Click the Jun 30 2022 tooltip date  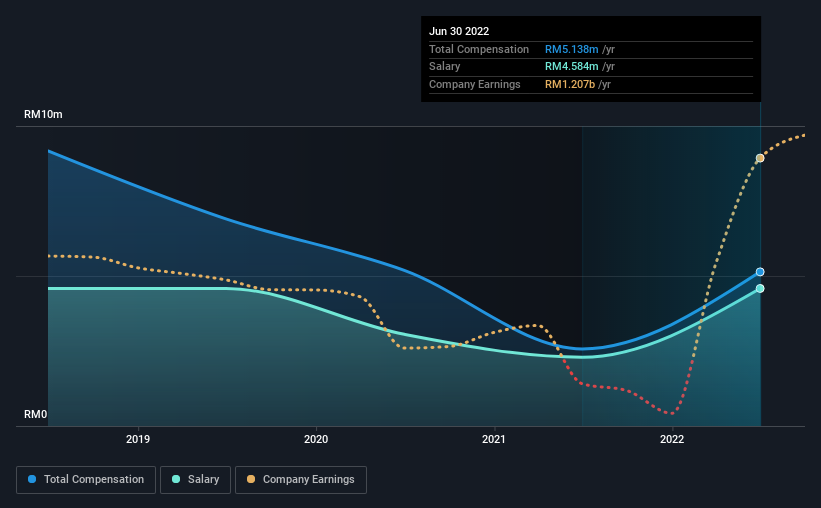tap(459, 31)
